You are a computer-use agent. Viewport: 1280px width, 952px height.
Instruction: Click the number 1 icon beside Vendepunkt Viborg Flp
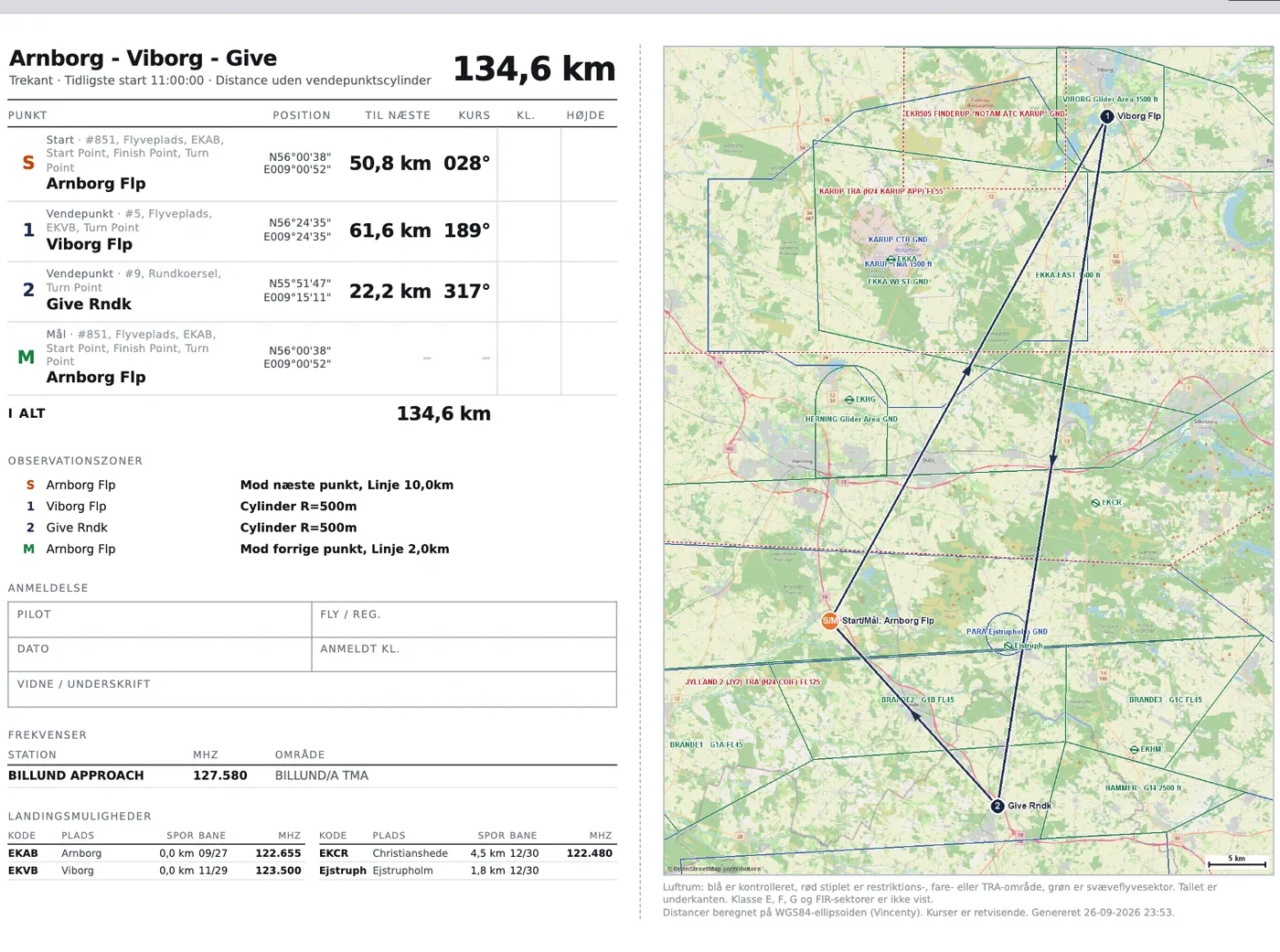(28, 230)
